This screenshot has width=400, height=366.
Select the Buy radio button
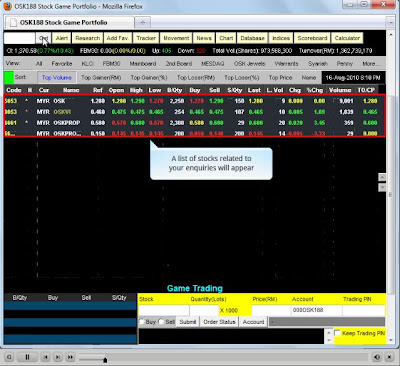click(x=142, y=322)
